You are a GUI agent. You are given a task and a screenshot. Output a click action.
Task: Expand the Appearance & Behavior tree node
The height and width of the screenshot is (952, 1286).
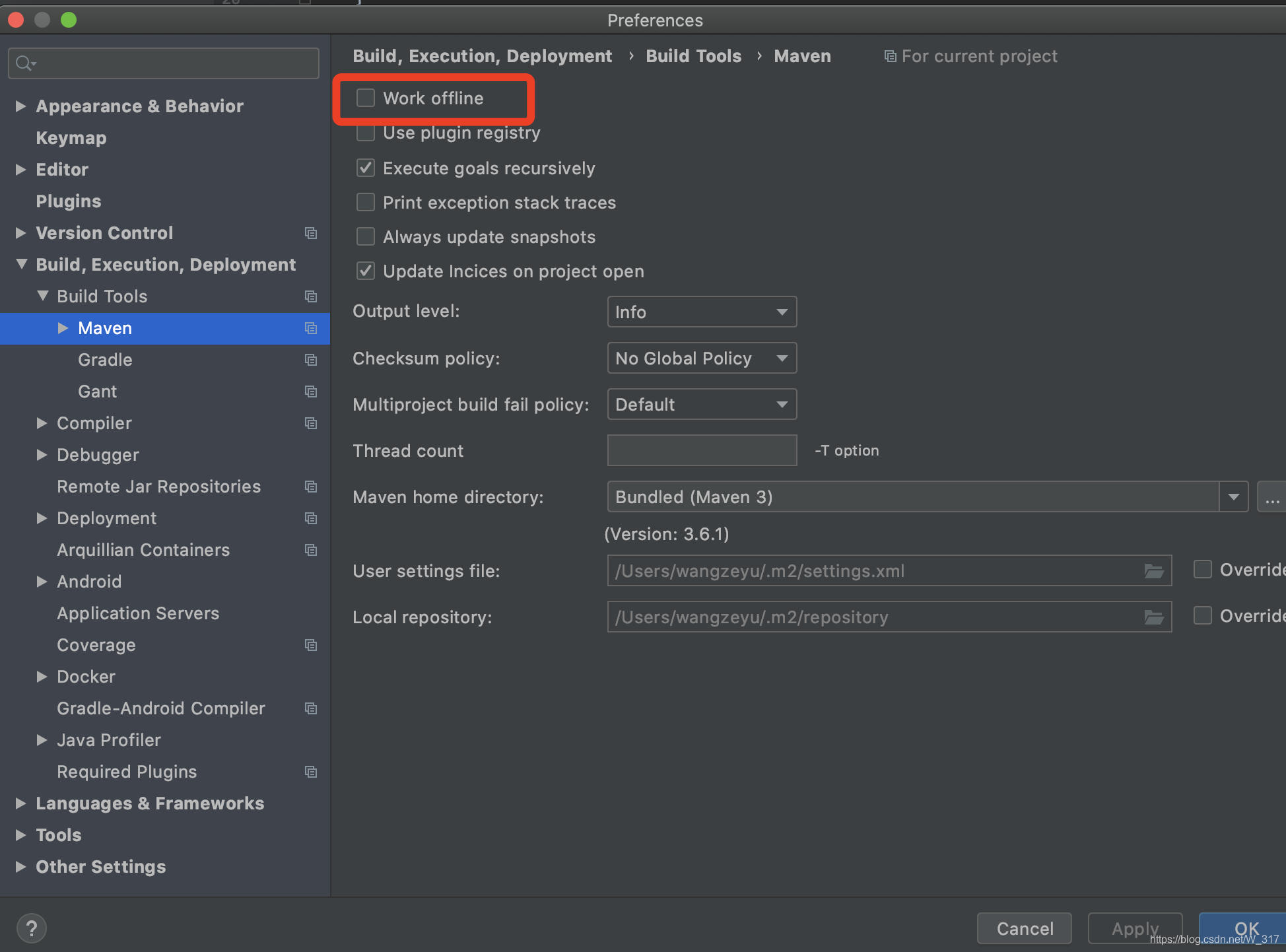pyautogui.click(x=21, y=106)
